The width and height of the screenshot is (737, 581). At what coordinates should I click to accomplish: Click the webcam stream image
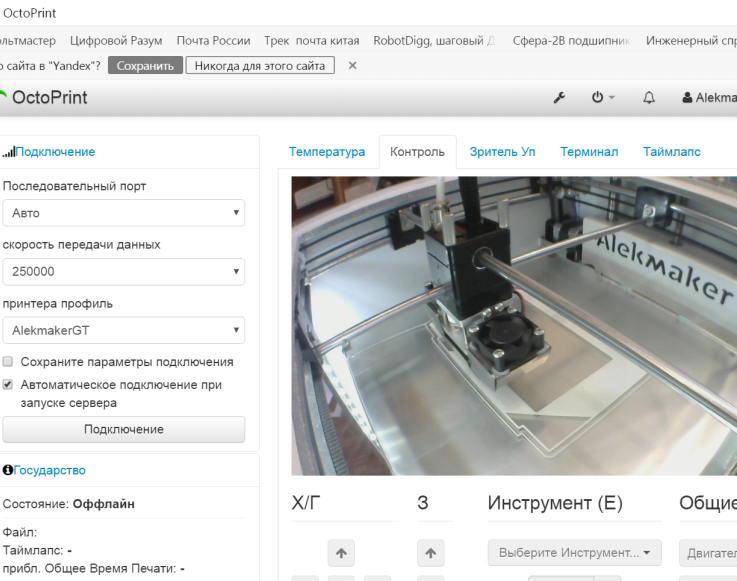coord(514,326)
